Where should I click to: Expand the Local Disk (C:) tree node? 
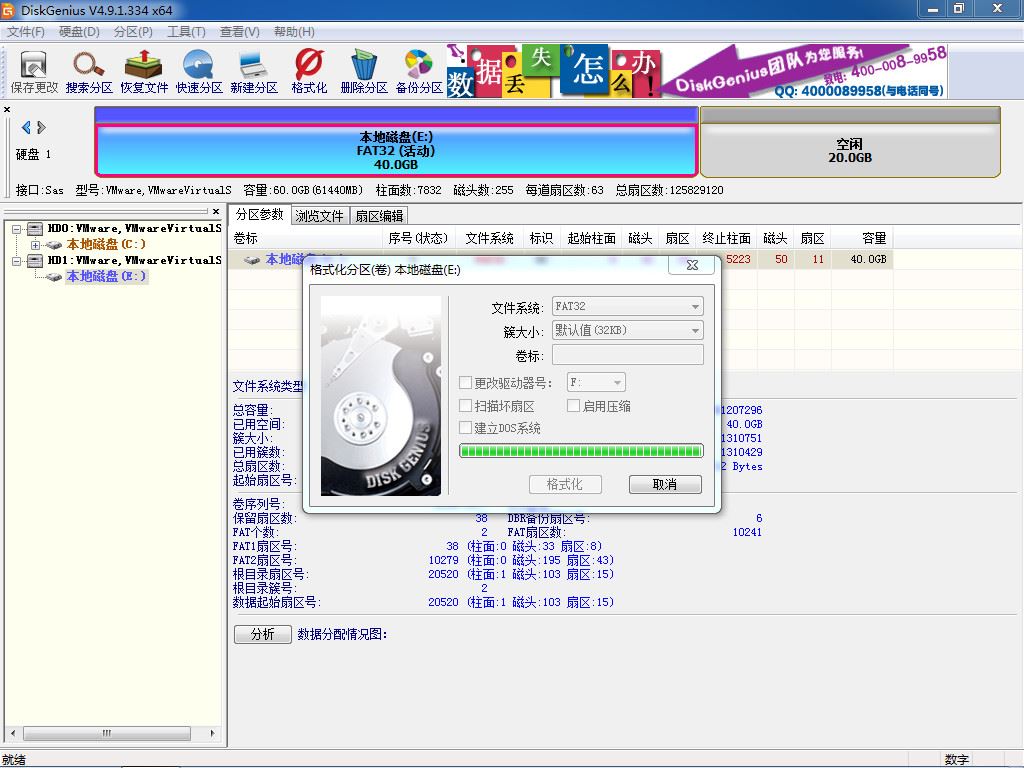(35, 245)
